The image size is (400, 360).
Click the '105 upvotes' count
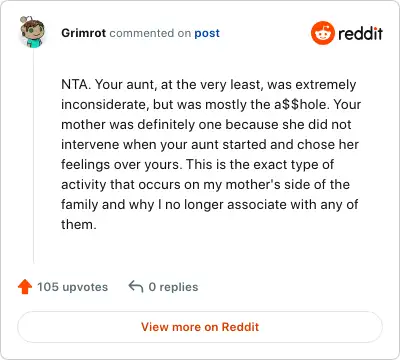point(72,287)
